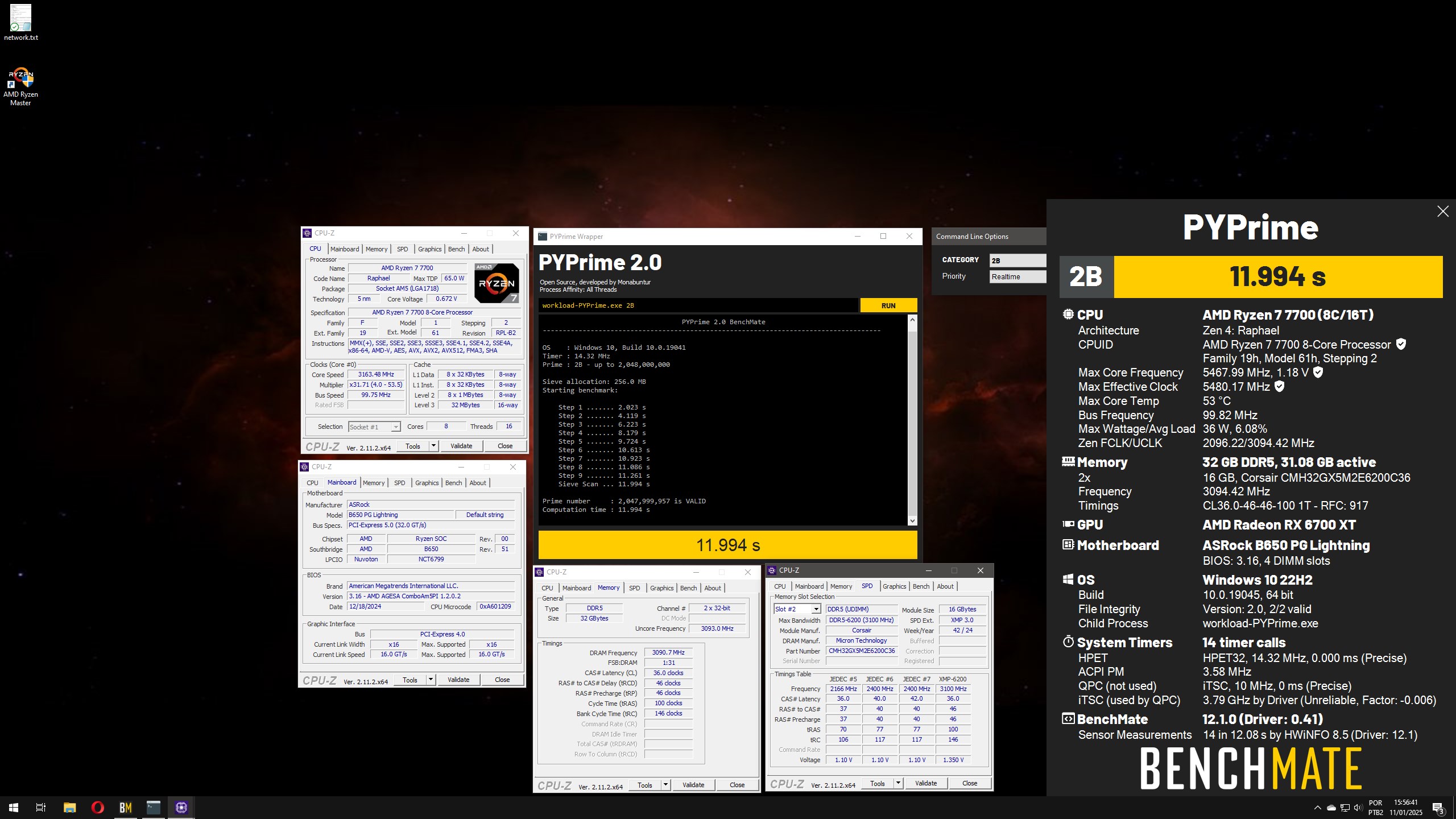
Task: Open Graphics tab in Mainboard window
Action: click(427, 483)
